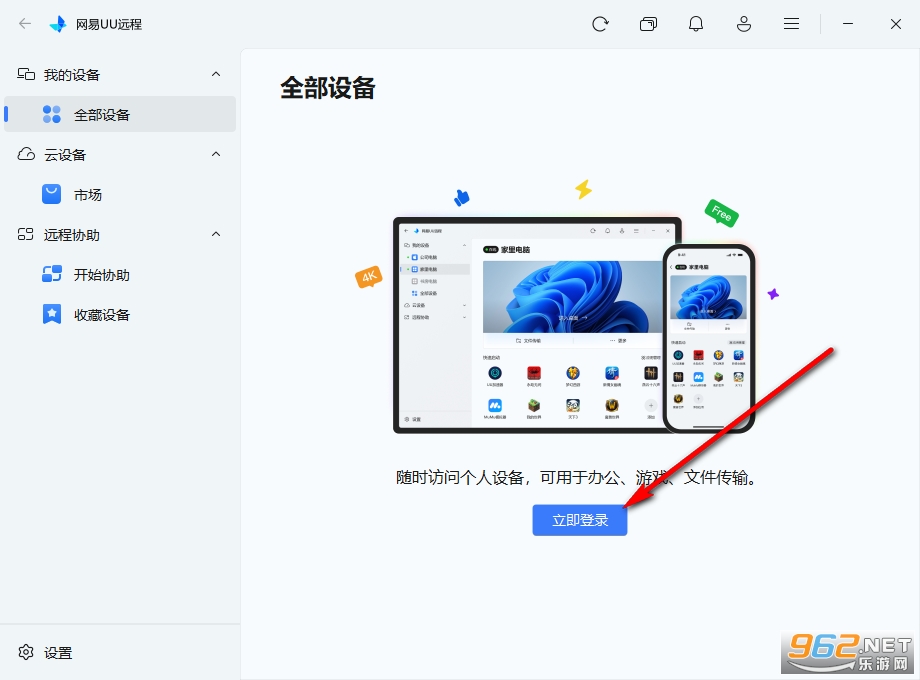Click the settings gear icon
This screenshot has width=920, height=680.
coord(26,652)
